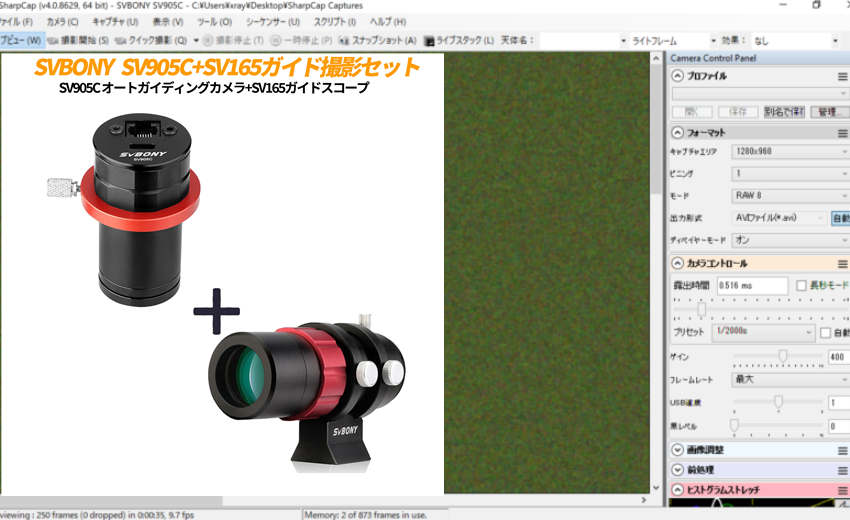The image size is (850, 520).
Task: Open the 画像調整 section hamburger menu
Action: tap(842, 451)
